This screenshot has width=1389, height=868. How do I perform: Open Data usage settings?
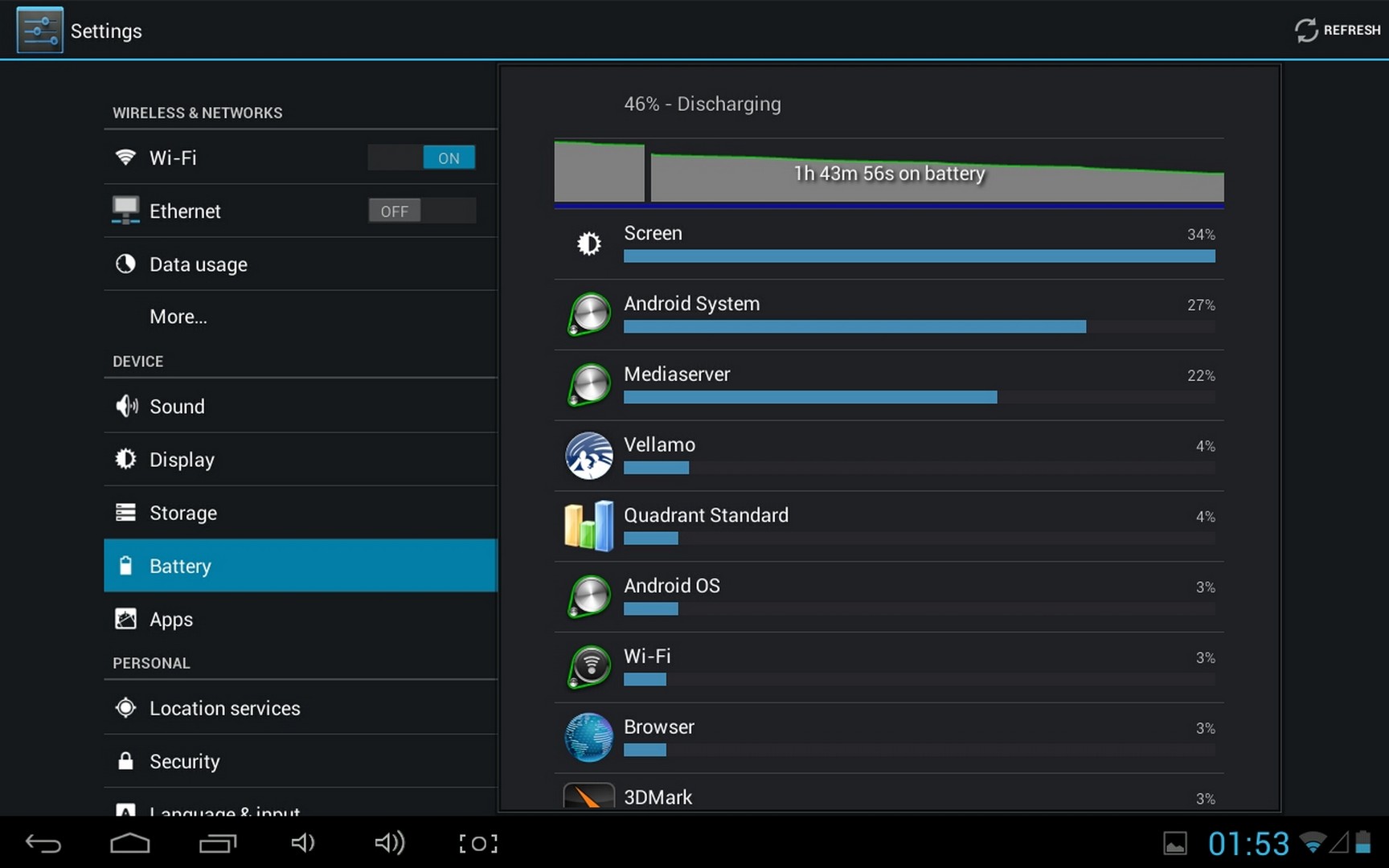pos(301,264)
